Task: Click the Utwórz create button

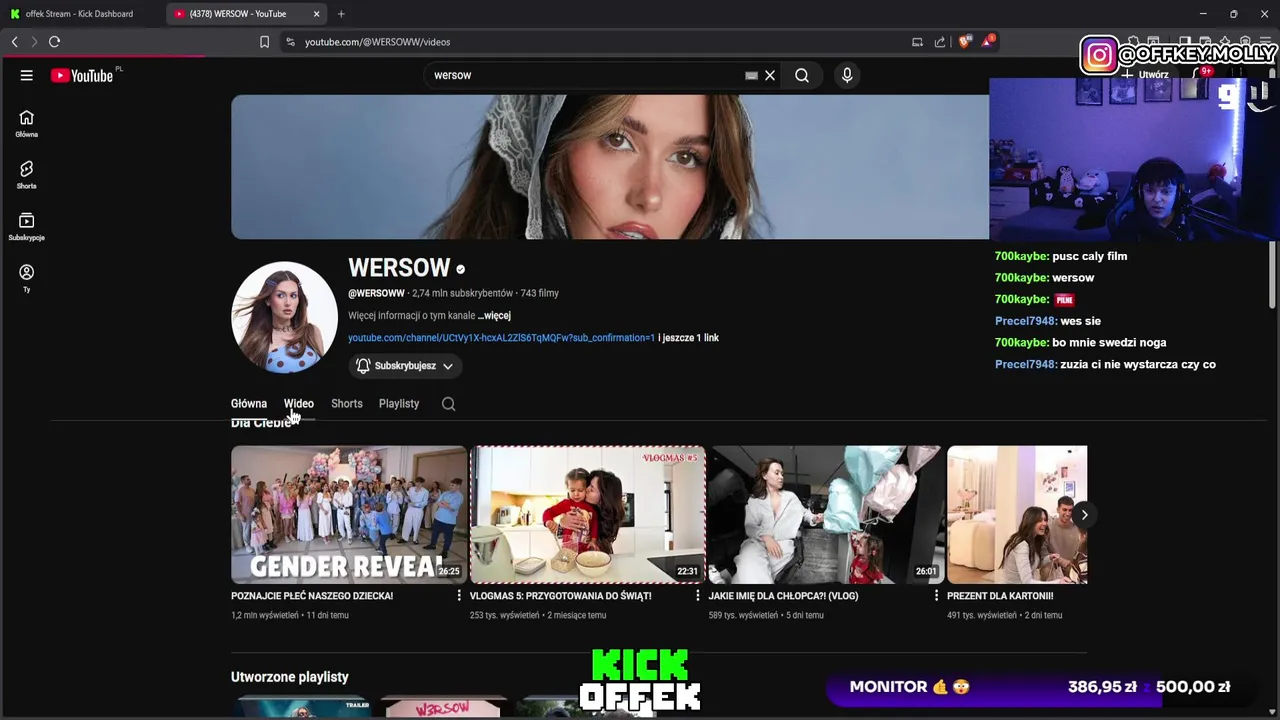Action: [1145, 75]
